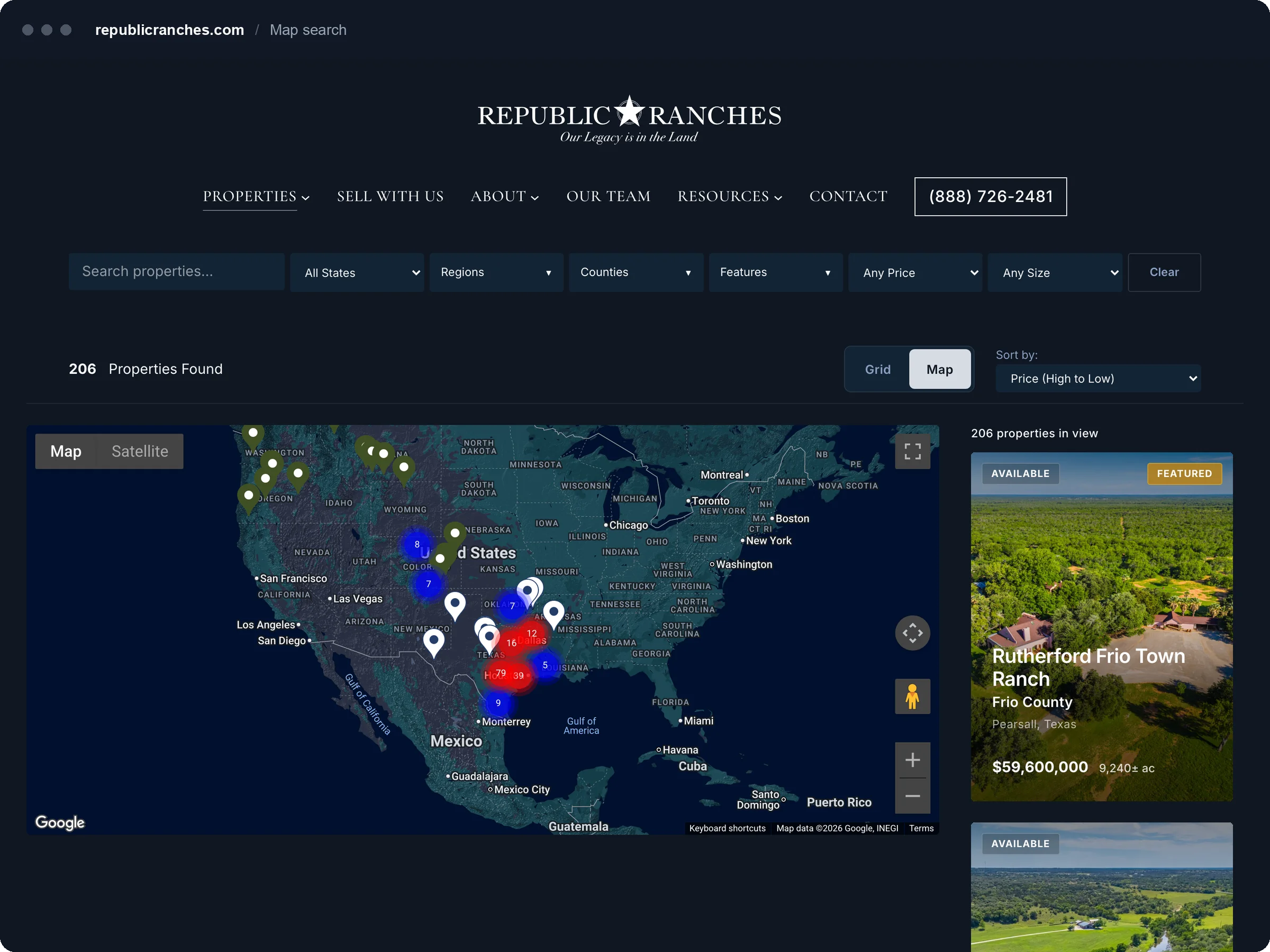Screen dimensions: 1270x952
Task: Click the green pin in Nebraska
Action: coord(455,536)
